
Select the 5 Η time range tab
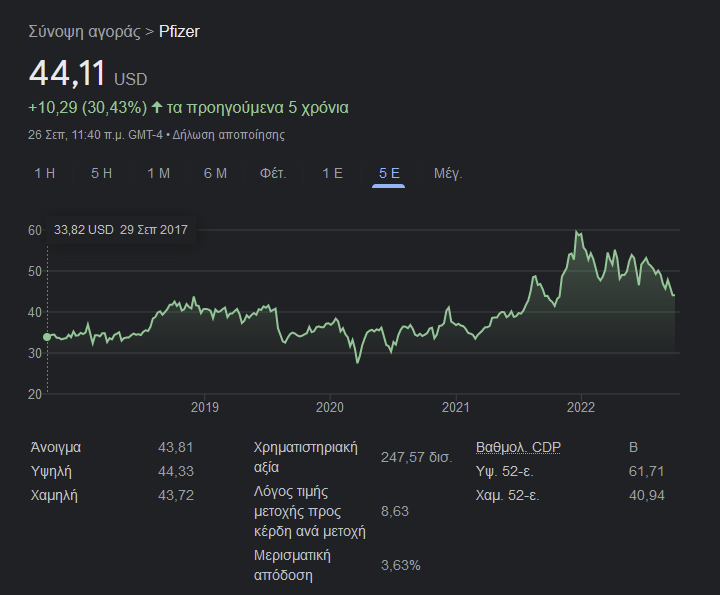(101, 173)
